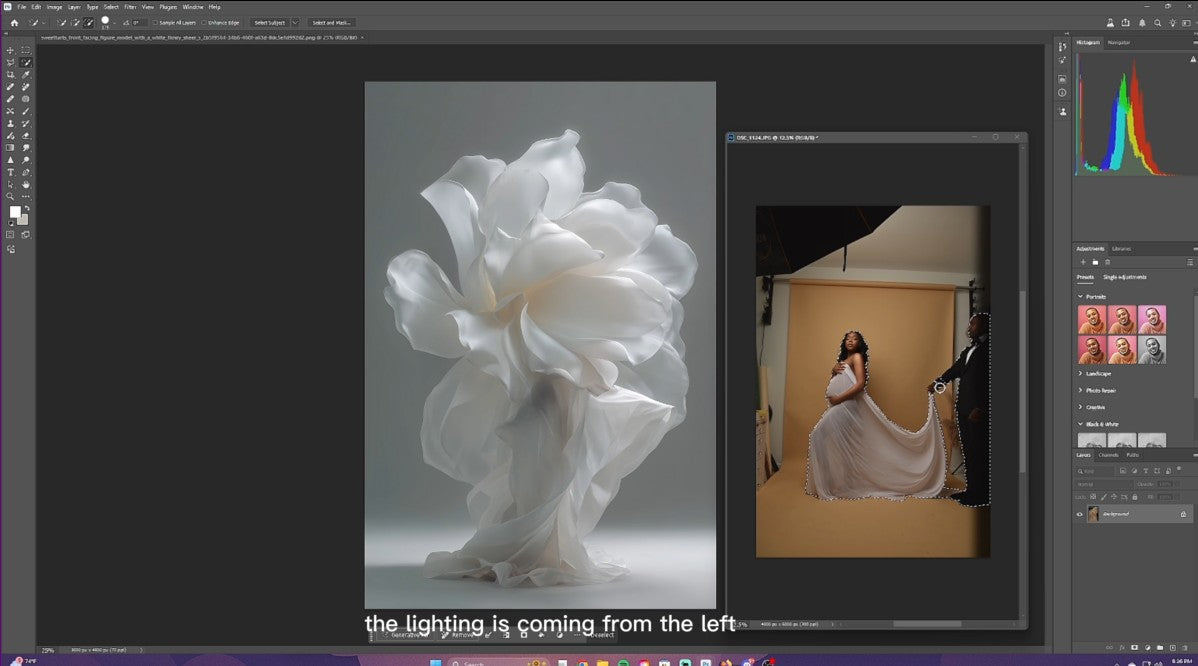
Task: Expand the Photo Repair presets group
Action: pyautogui.click(x=1100, y=390)
